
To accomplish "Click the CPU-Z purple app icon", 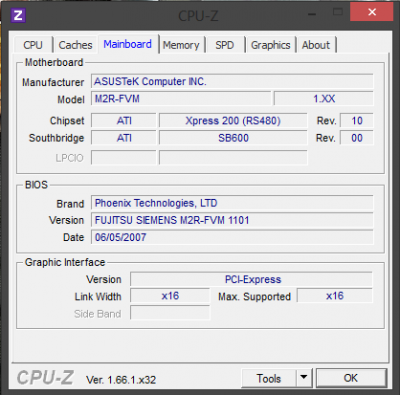I will coord(18,15).
